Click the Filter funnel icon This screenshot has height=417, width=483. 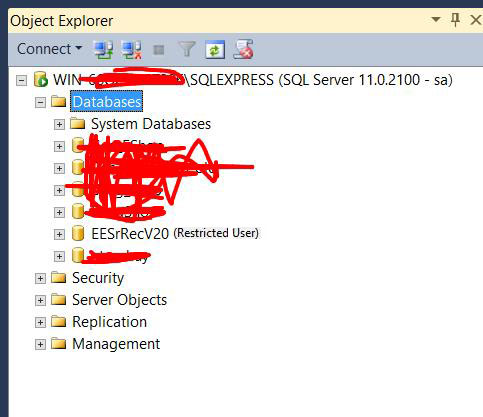(x=186, y=50)
